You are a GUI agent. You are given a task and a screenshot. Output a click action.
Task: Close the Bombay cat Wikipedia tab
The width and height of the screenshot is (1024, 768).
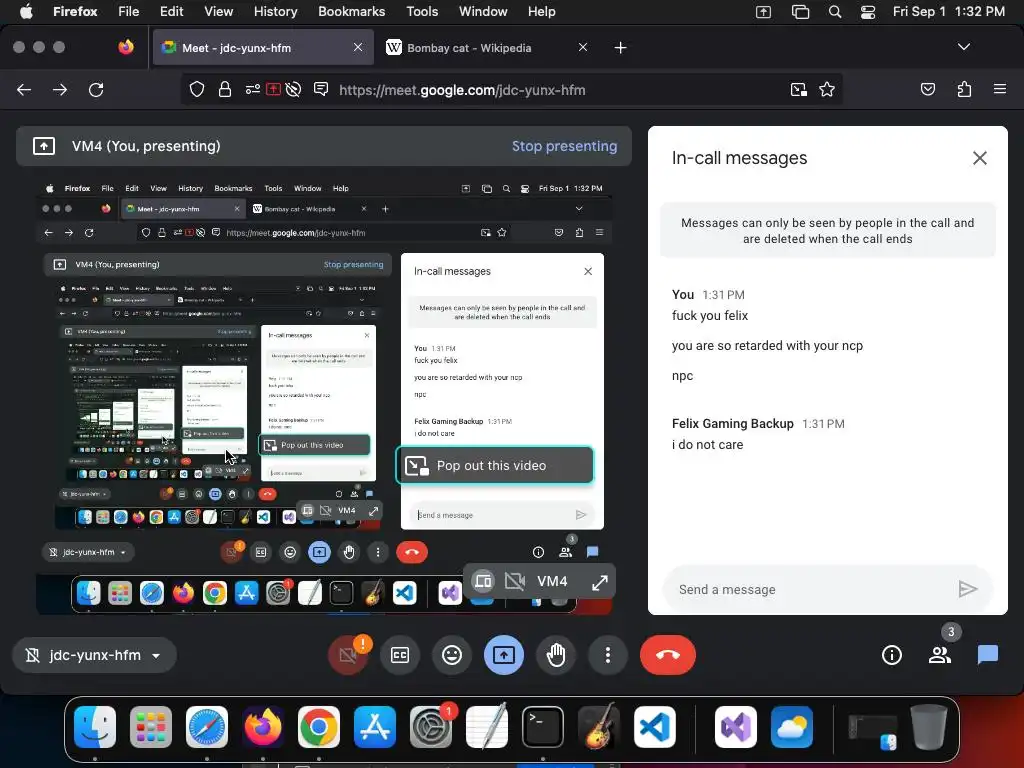(583, 47)
